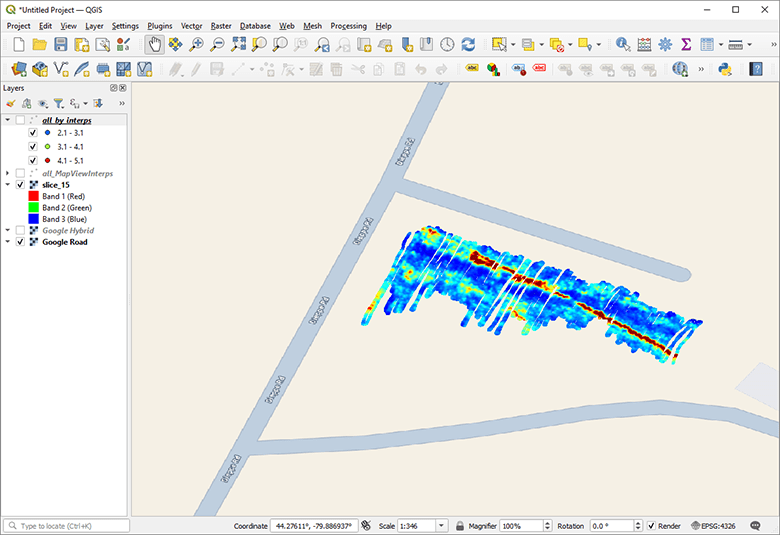This screenshot has height=535, width=780.
Task: Enable the Google Hybrid layer checkbox
Action: pyautogui.click(x=20, y=230)
